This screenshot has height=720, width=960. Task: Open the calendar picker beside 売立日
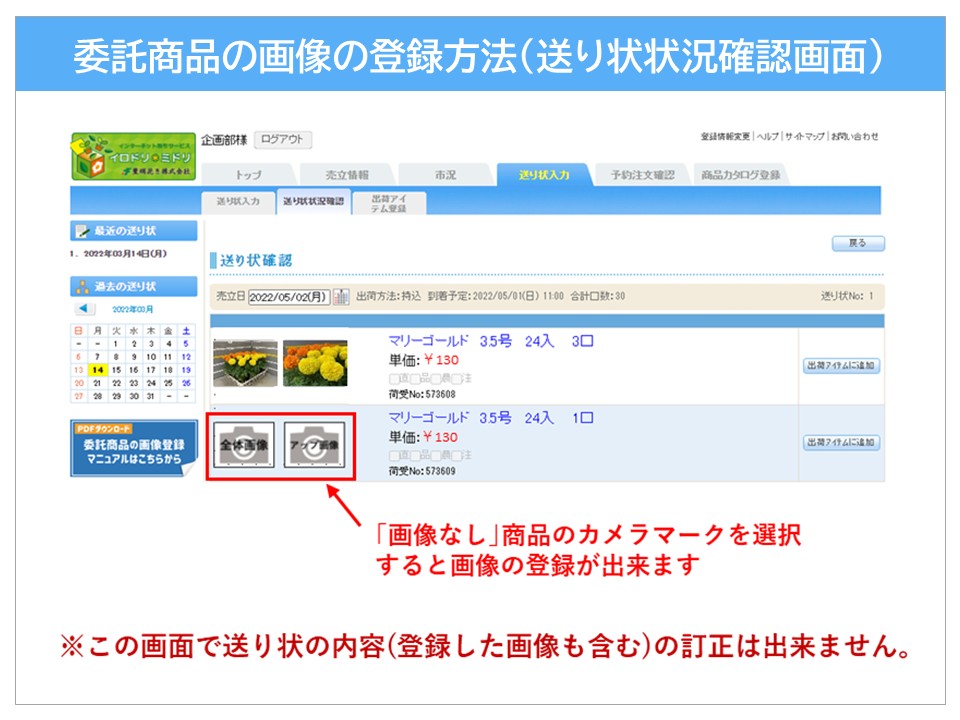(341, 297)
